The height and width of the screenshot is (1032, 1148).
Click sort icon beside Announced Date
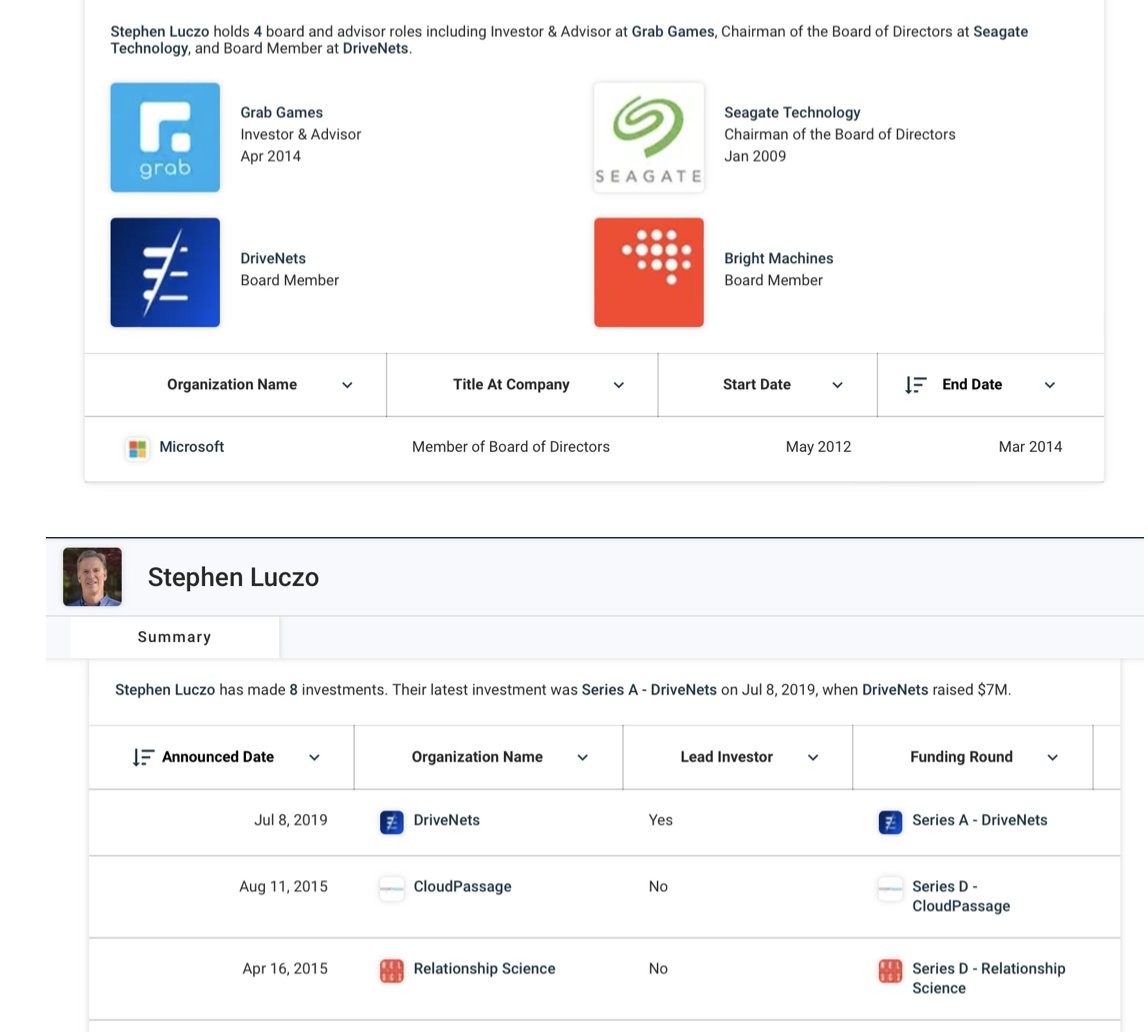tap(143, 758)
